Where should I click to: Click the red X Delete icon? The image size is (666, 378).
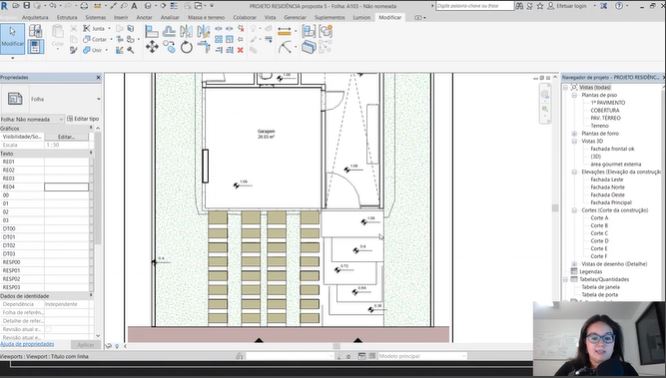(240, 50)
